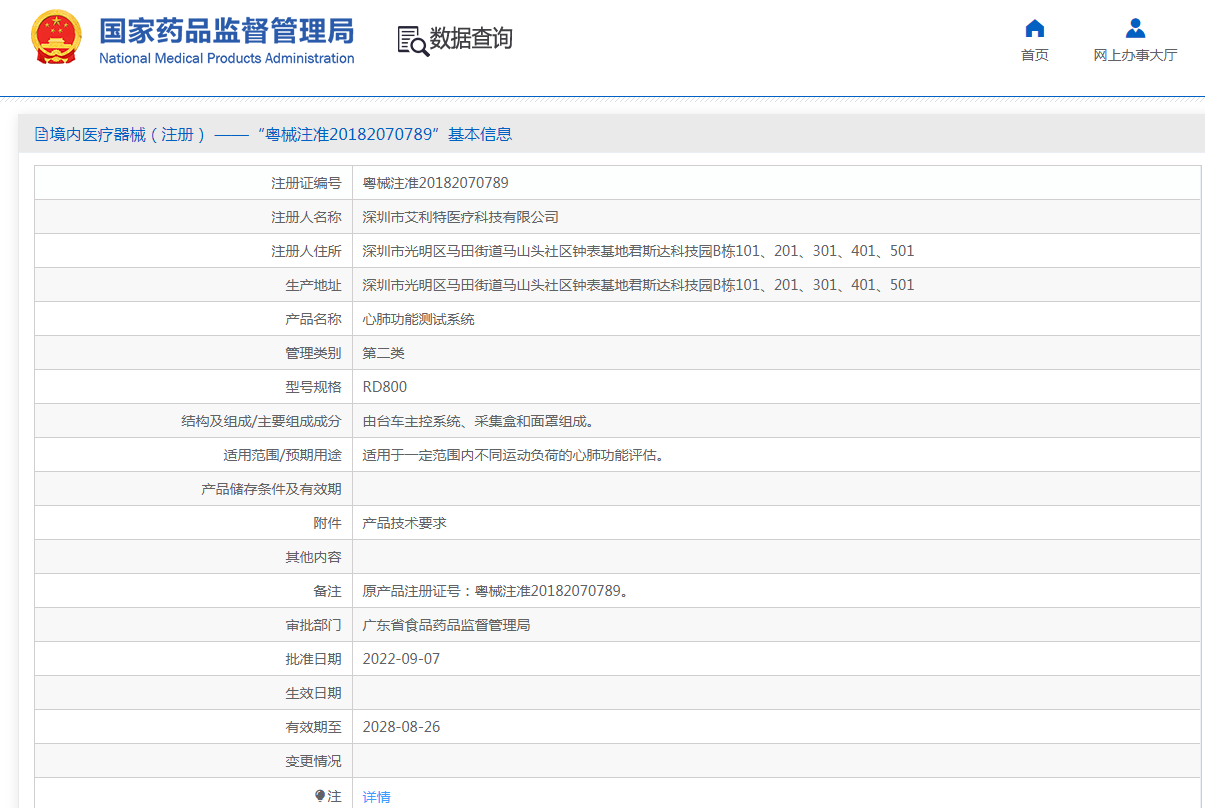
Task: Click the National Medical Products Administration text
Action: pyautogui.click(x=226, y=58)
